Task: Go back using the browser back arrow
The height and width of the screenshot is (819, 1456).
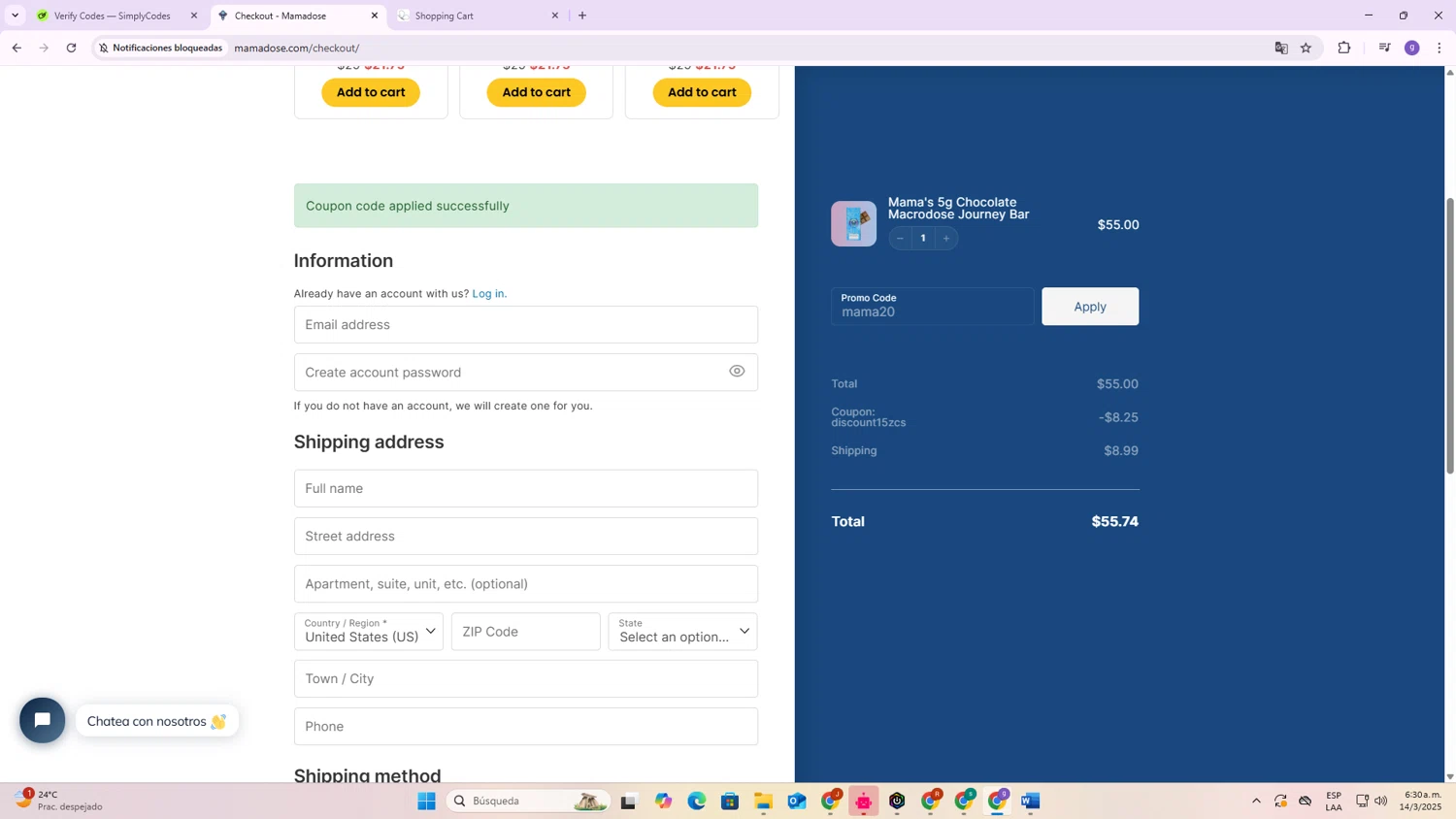Action: (x=17, y=48)
